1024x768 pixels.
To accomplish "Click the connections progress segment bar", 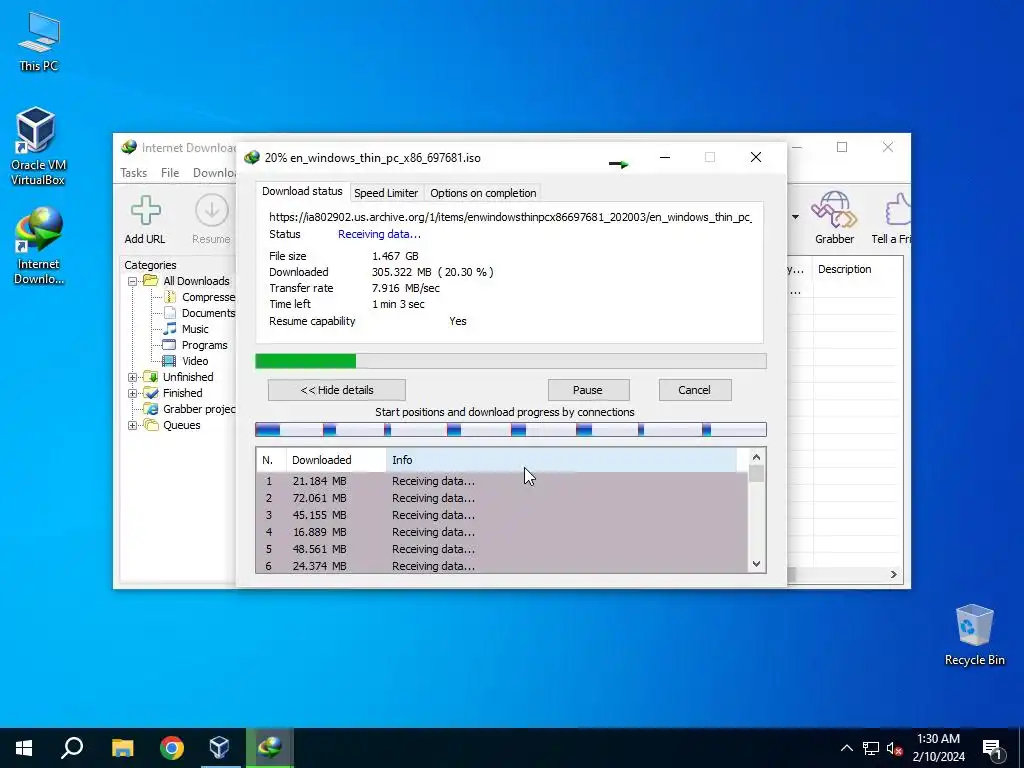I will pyautogui.click(x=511, y=429).
